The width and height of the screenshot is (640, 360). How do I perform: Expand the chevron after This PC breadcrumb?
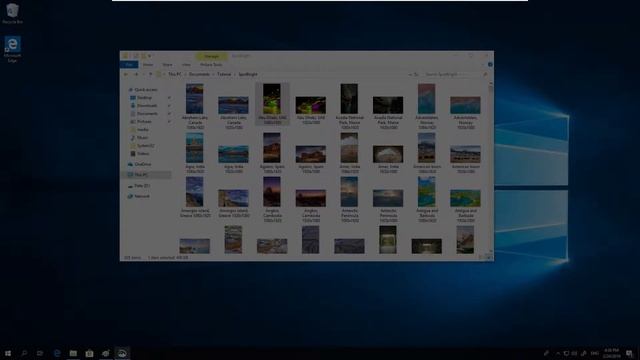click(x=185, y=74)
